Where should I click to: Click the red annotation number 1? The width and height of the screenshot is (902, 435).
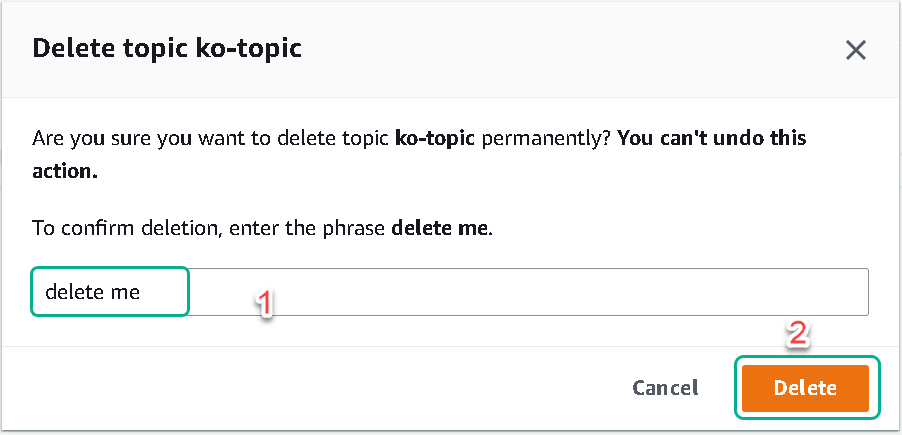coord(263,303)
